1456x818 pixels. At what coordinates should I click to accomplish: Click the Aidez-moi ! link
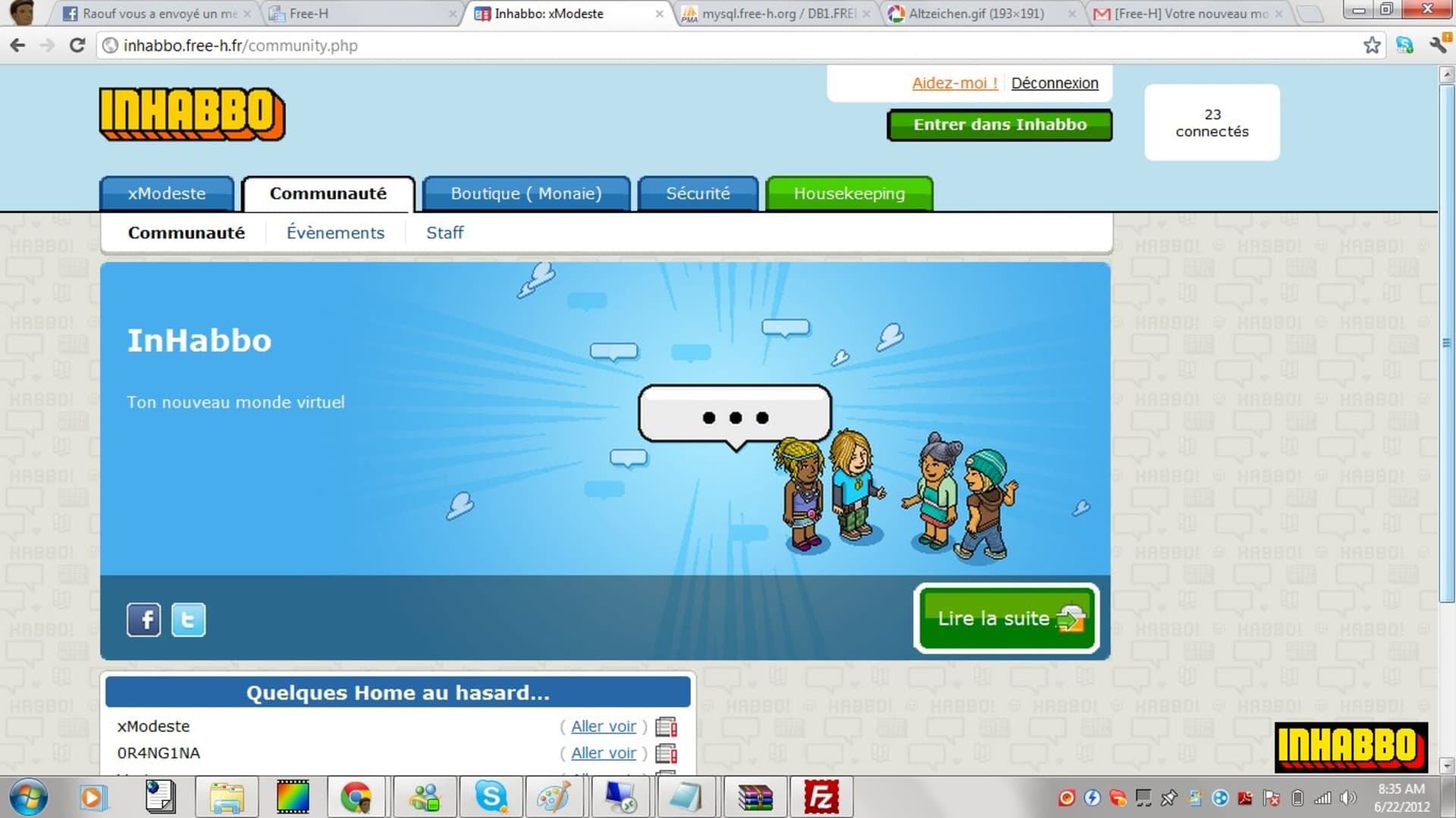point(955,83)
